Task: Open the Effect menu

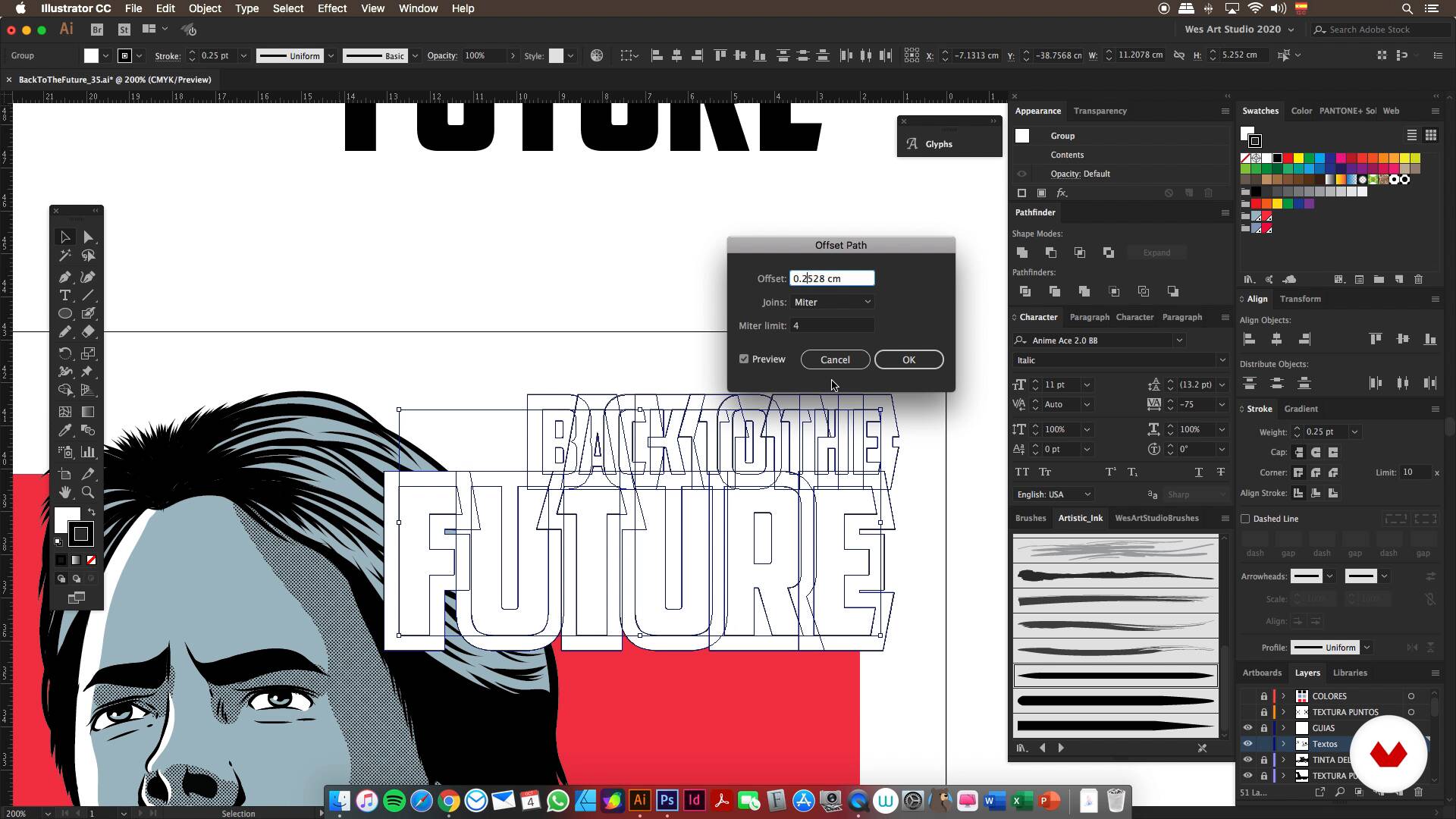Action: [331, 8]
